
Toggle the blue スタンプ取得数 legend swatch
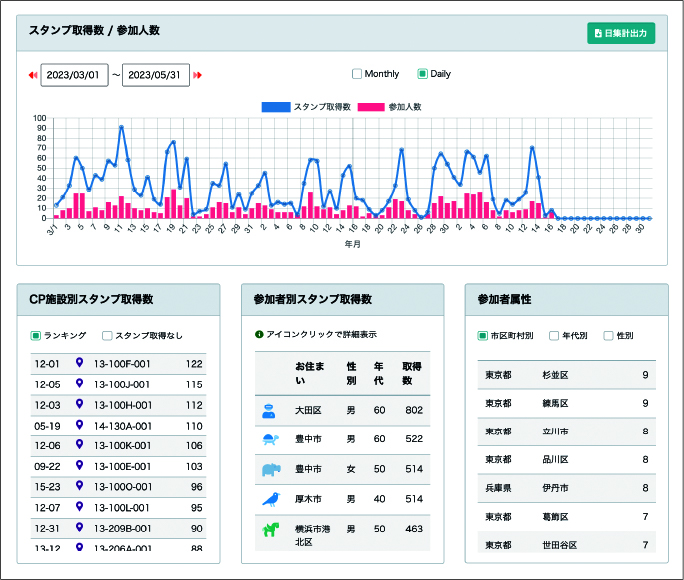tap(275, 106)
